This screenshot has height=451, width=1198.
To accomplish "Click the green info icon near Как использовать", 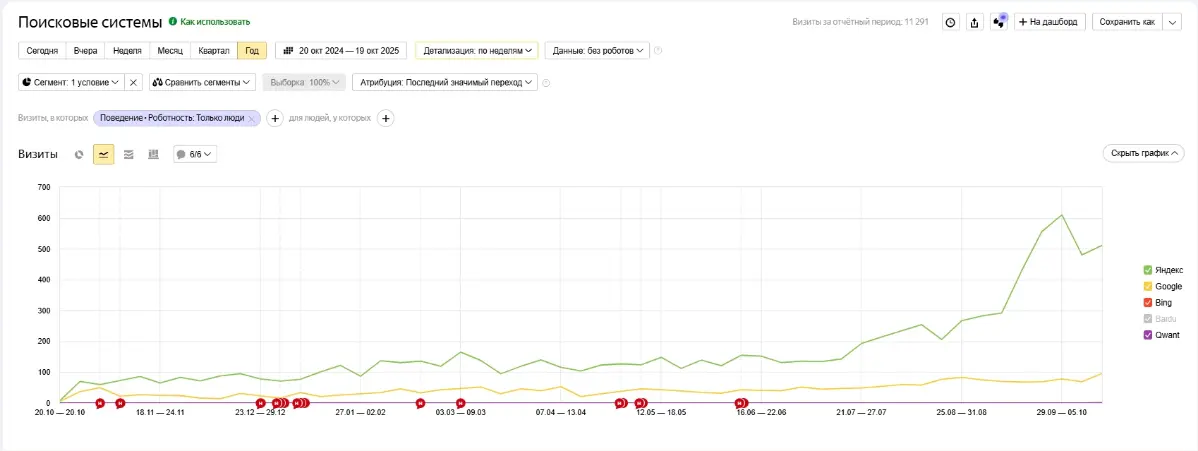I will click(173, 22).
